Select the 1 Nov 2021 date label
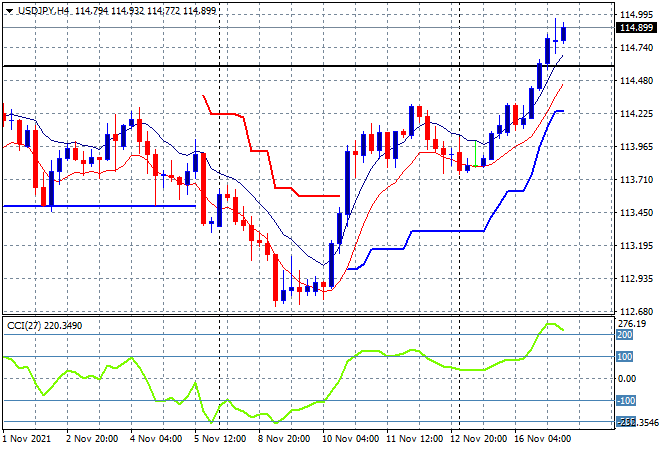660x450 pixels. coord(27,439)
